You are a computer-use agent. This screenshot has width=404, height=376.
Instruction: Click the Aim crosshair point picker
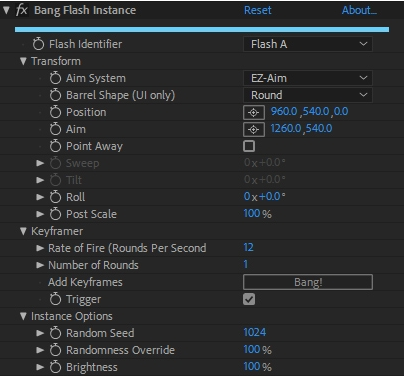pyautogui.click(x=254, y=130)
